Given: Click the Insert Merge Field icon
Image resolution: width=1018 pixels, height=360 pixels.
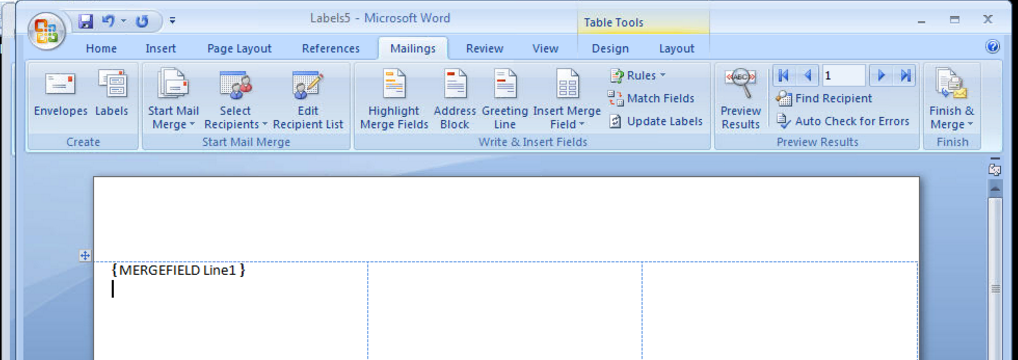Looking at the screenshot, I should (567, 84).
